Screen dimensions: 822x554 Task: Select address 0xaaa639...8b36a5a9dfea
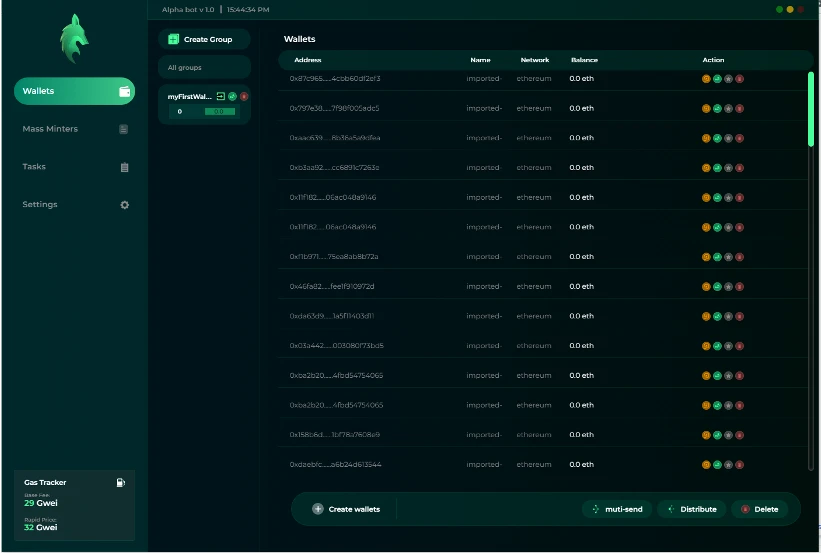pos(335,138)
